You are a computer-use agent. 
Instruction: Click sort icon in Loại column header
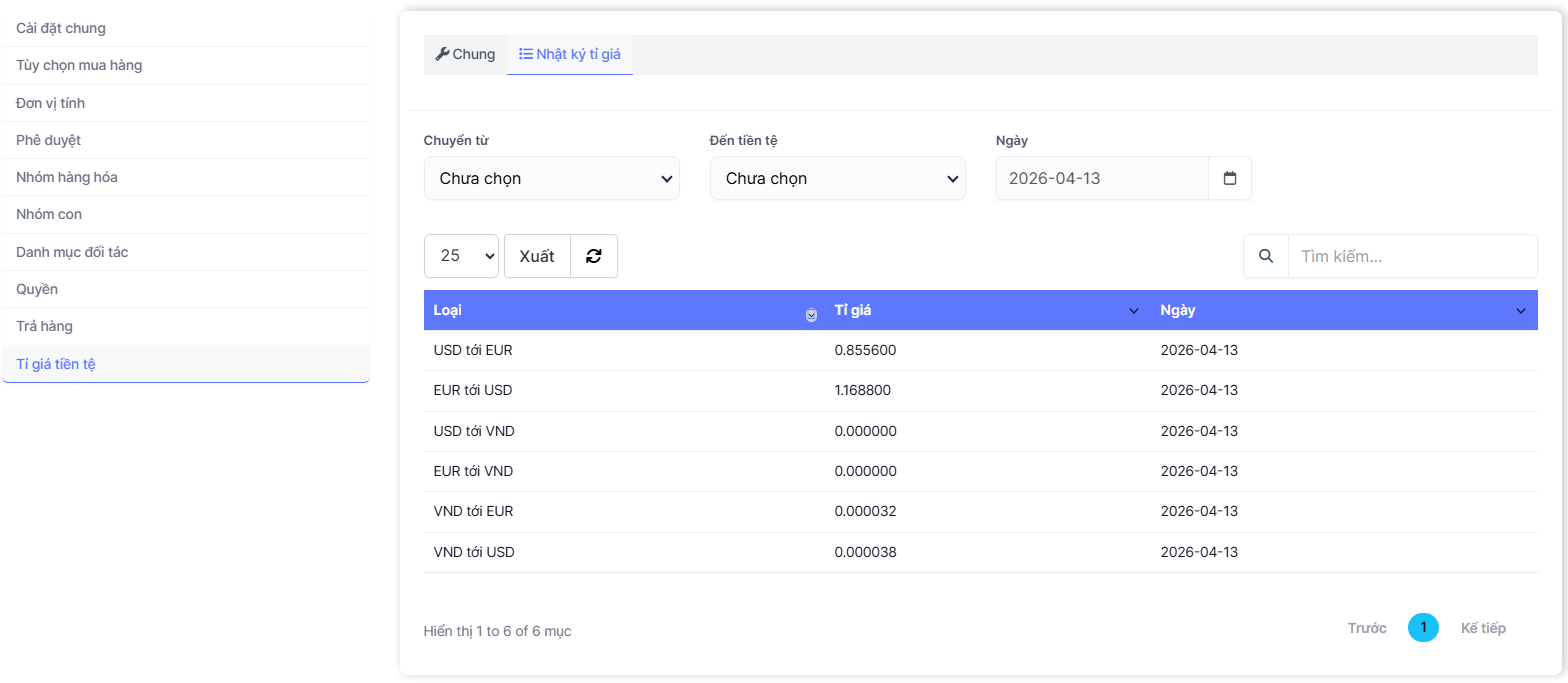pyautogui.click(x=811, y=314)
